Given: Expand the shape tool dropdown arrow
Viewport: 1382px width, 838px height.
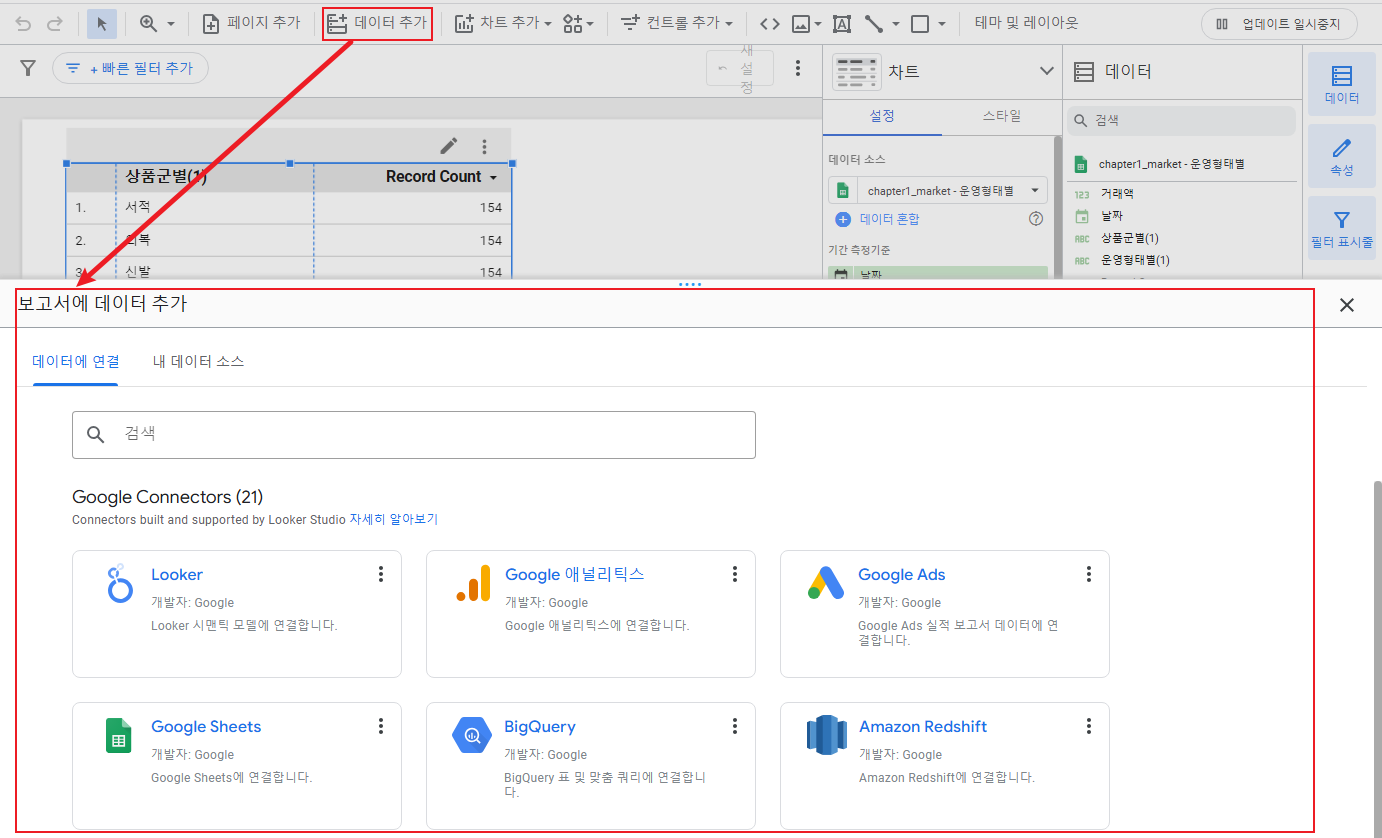Looking at the screenshot, I should [942, 24].
